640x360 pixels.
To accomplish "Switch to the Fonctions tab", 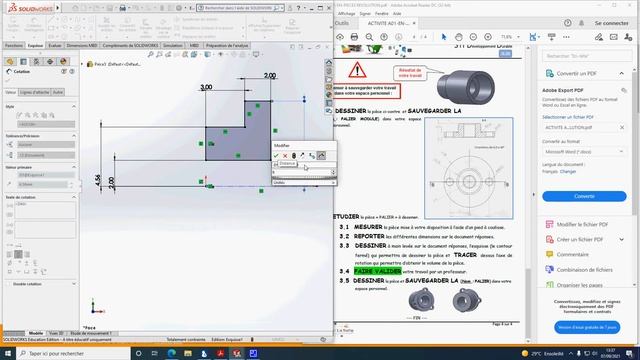I will coord(14,46).
